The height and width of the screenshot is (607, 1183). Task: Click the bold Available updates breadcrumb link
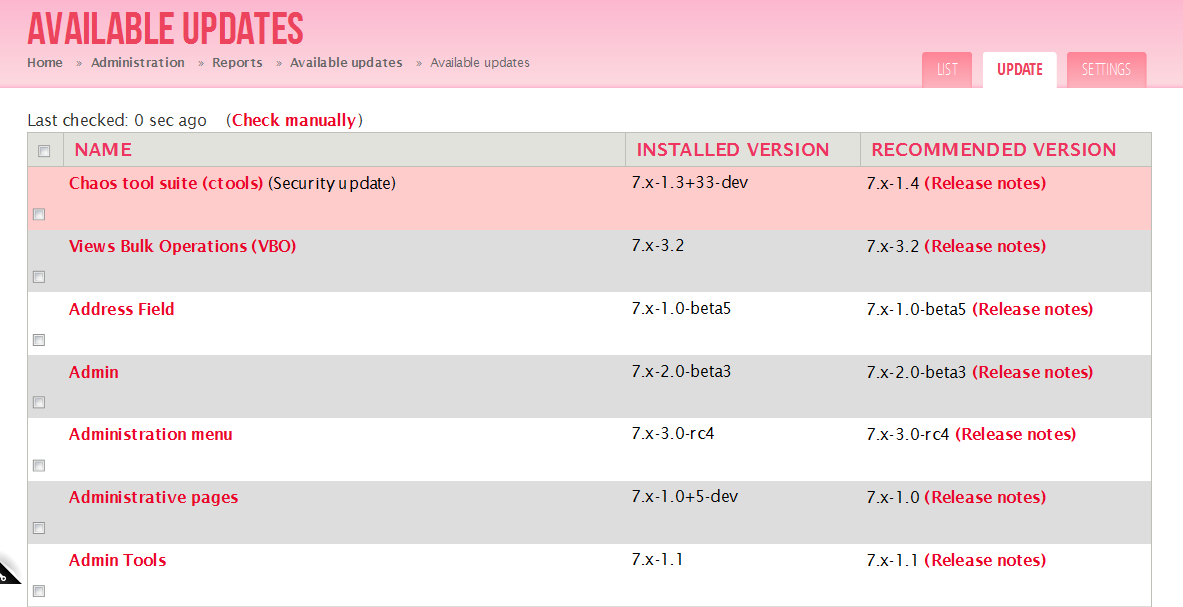click(346, 63)
